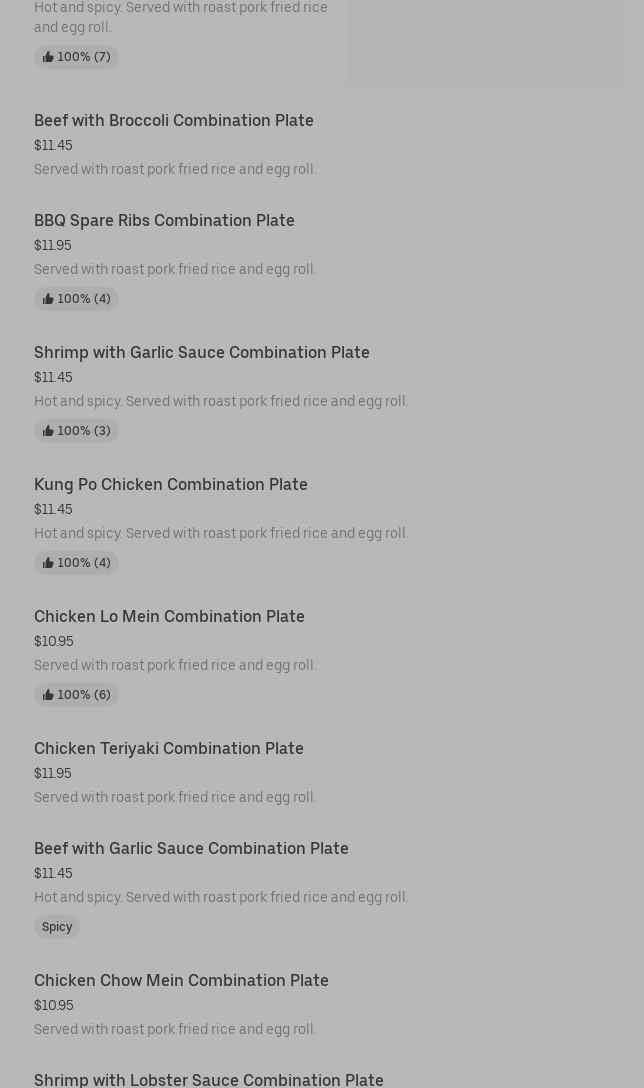This screenshot has width=644, height=1088.
Task: Select Chicken Chow Mein Combination Plate title
Action: pyautogui.click(x=181, y=980)
